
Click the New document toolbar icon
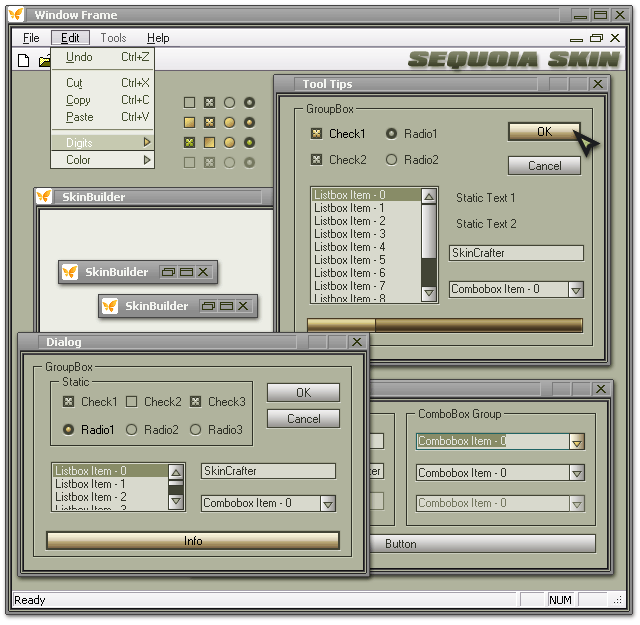(24, 60)
